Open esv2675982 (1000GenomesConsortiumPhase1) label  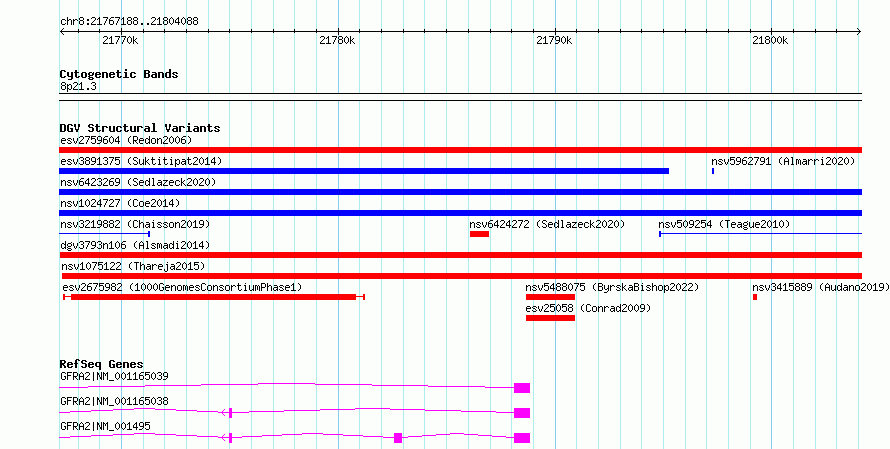182,287
